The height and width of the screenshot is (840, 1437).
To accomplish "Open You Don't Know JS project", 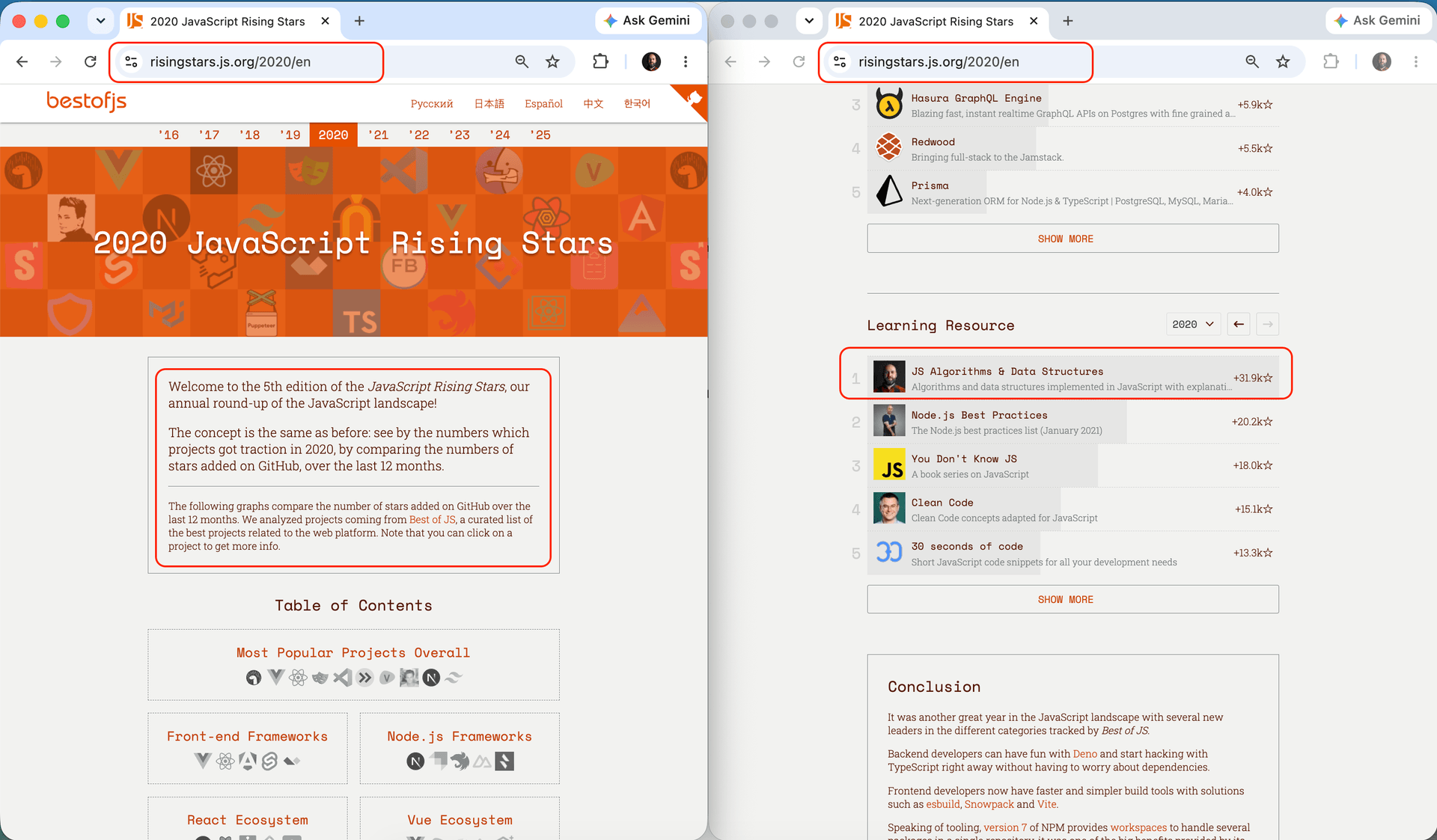I will pyautogui.click(x=1073, y=466).
